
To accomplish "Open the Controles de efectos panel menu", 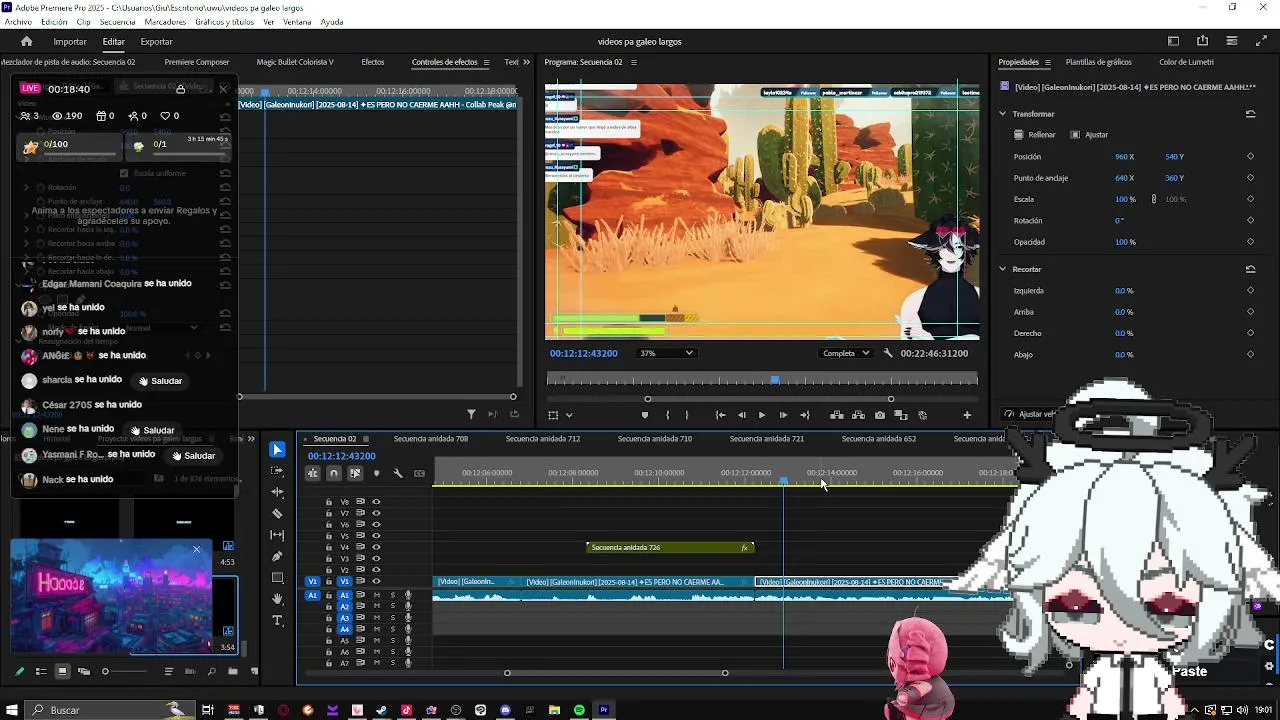I will (488, 62).
